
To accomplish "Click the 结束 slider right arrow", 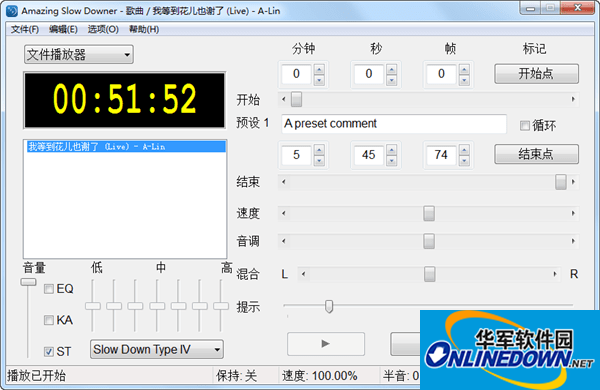I will (573, 182).
